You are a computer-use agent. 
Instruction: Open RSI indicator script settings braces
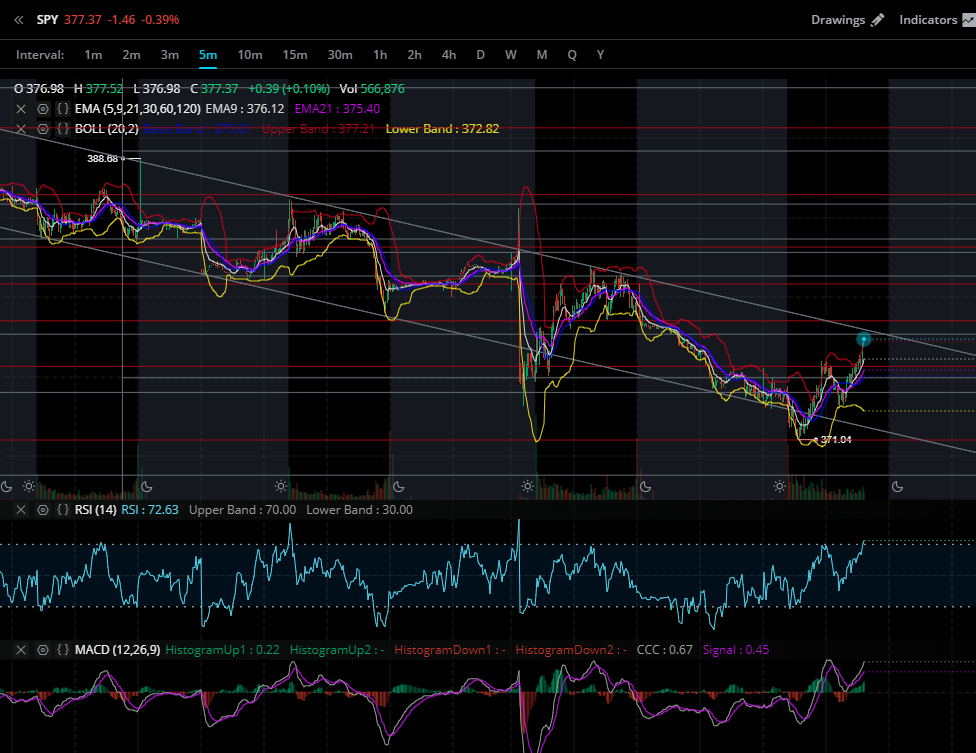(63, 510)
